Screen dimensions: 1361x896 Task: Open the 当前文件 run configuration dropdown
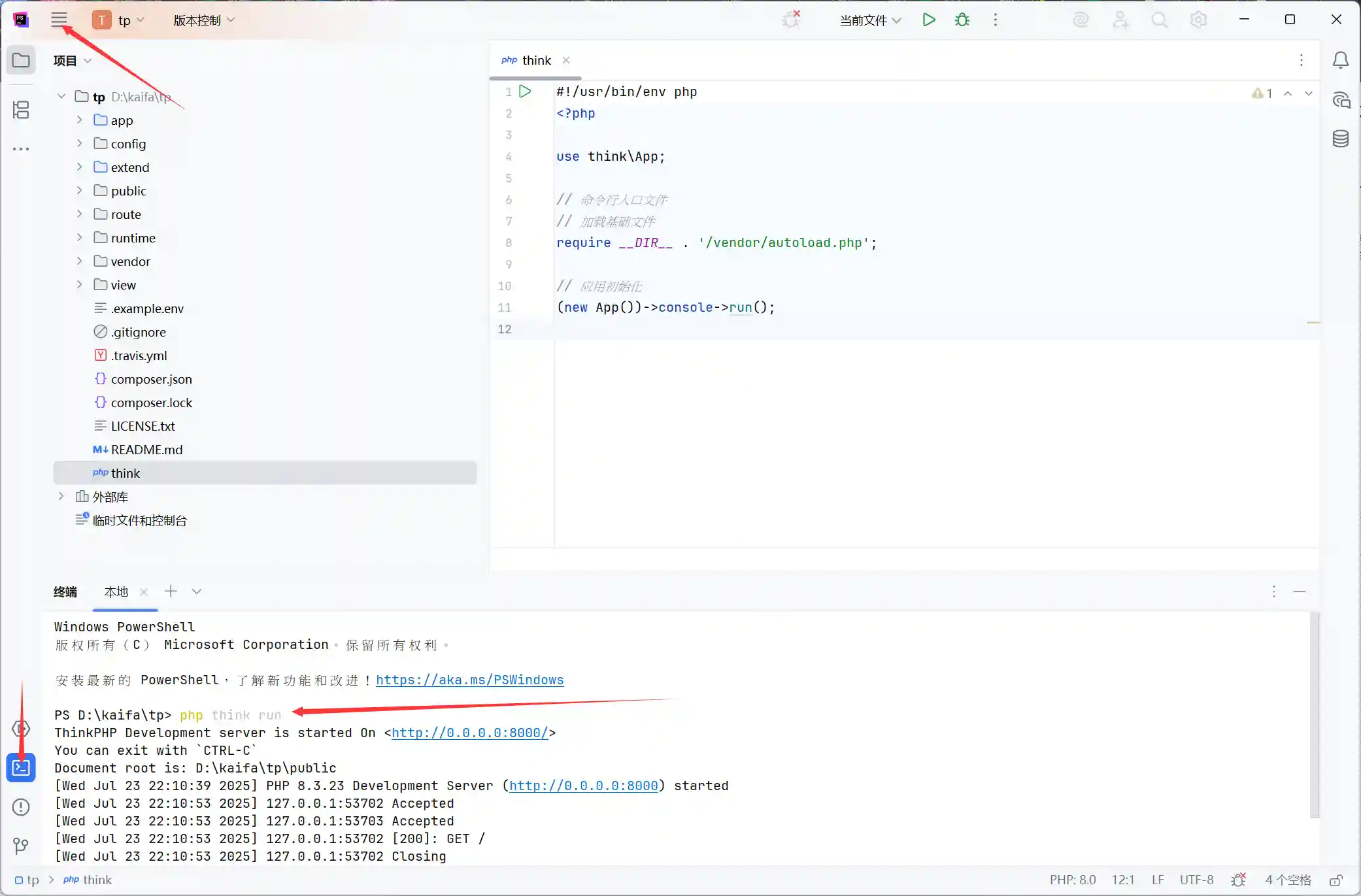pyautogui.click(x=870, y=20)
